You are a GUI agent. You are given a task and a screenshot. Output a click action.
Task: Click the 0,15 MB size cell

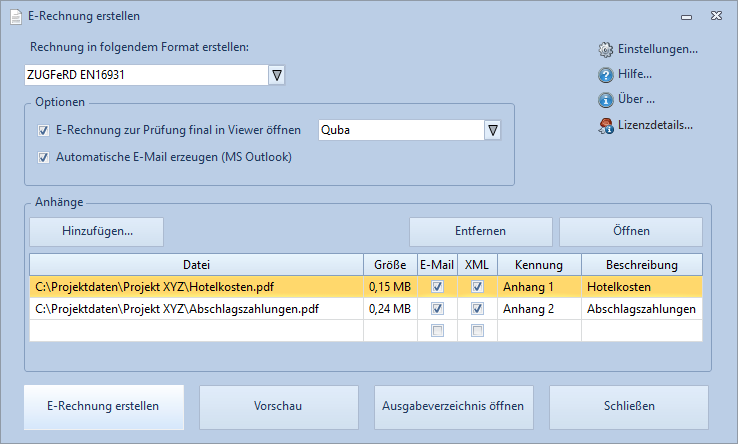point(390,286)
